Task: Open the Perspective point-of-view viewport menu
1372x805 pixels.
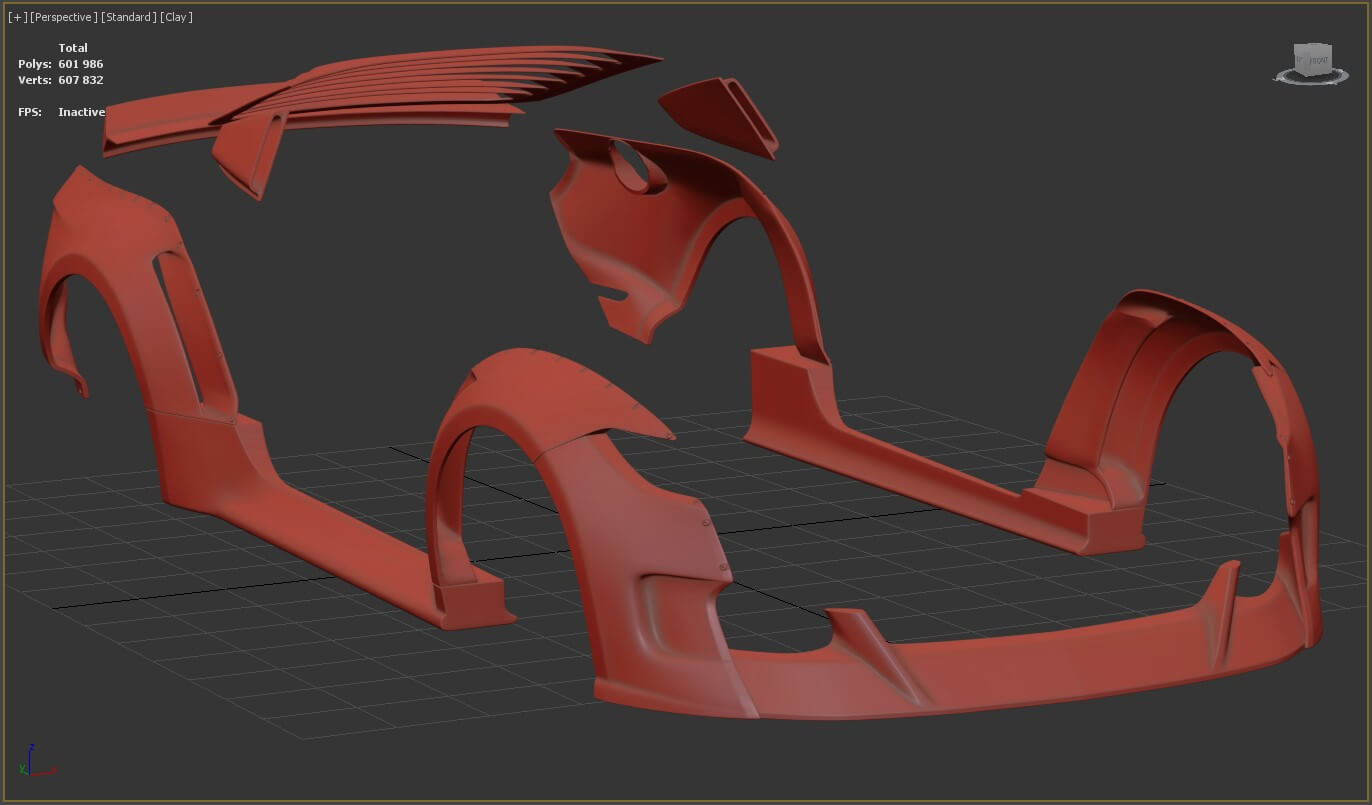Action: click(64, 17)
